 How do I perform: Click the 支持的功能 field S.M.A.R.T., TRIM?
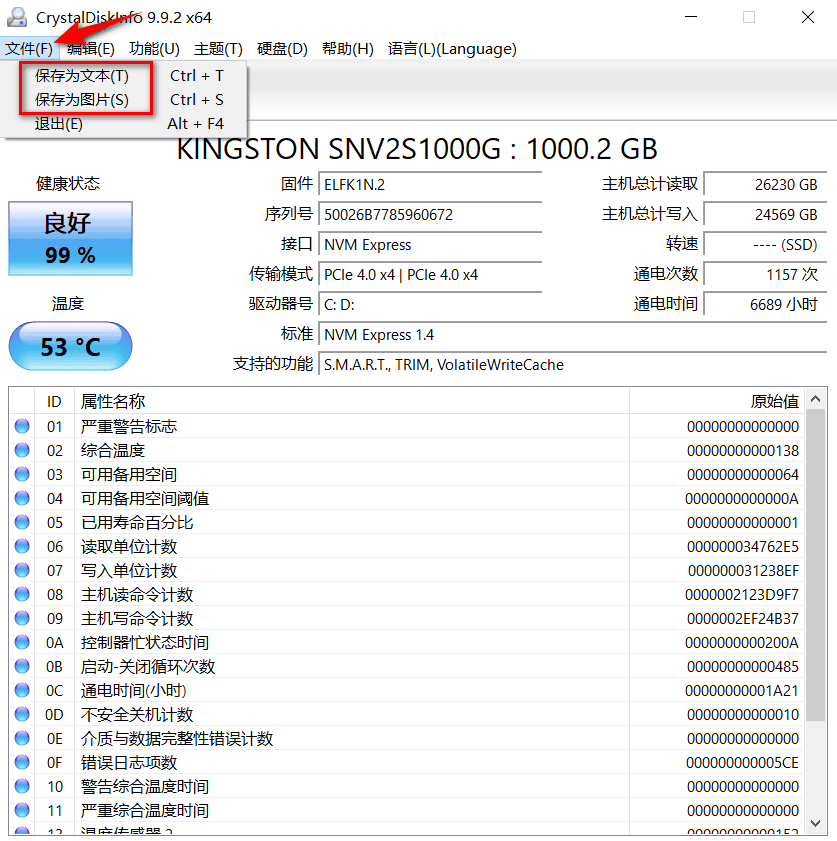point(573,365)
